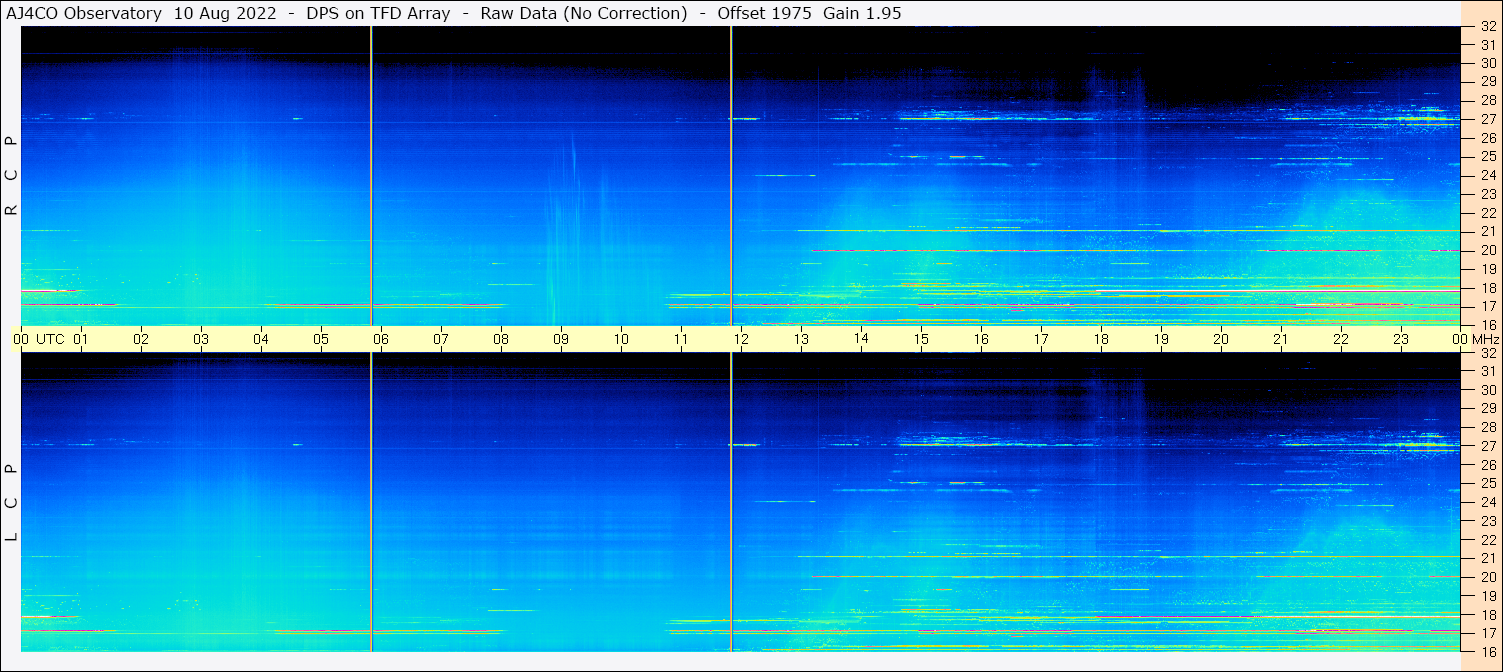The width and height of the screenshot is (1503, 672).
Task: Click the 08 hour tick label
Action: [501, 339]
